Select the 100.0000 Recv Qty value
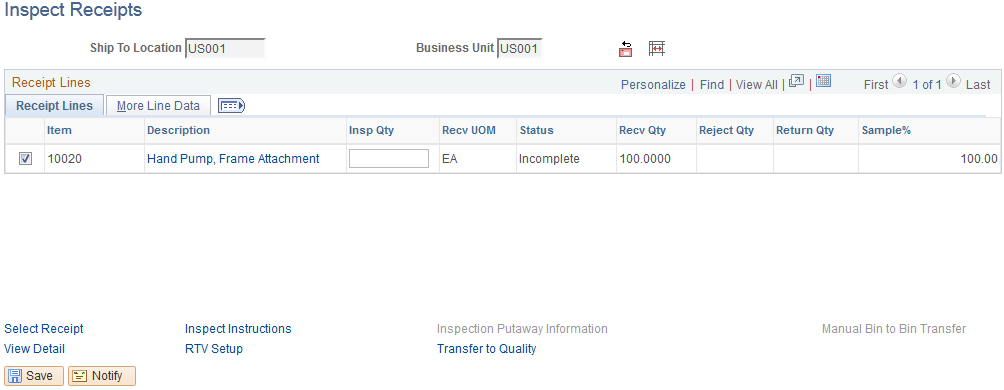This screenshot has height=390, width=1004. 645,159
